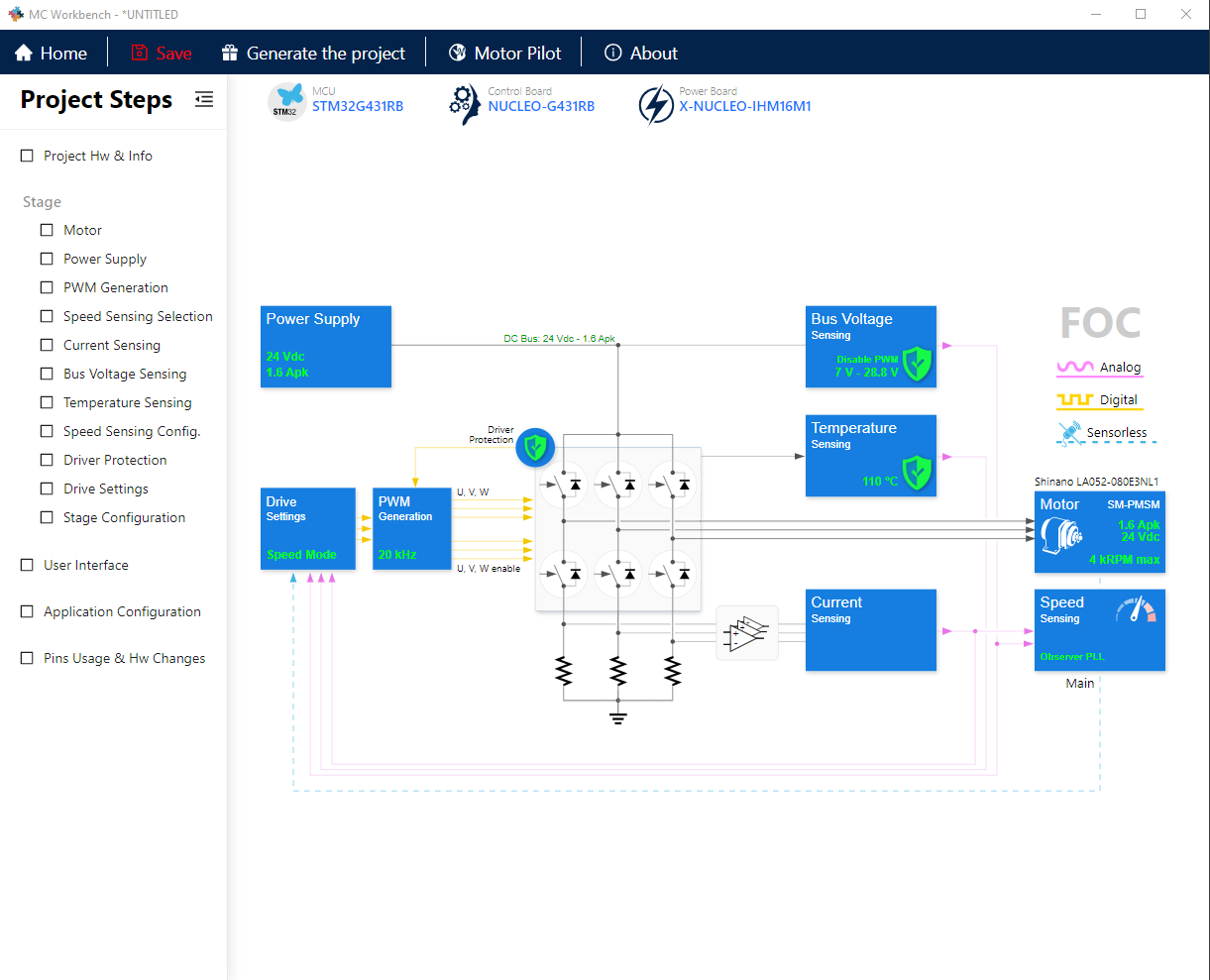Check the Stage Configuration checkbox
The width and height of the screenshot is (1210, 980).
tap(47, 517)
